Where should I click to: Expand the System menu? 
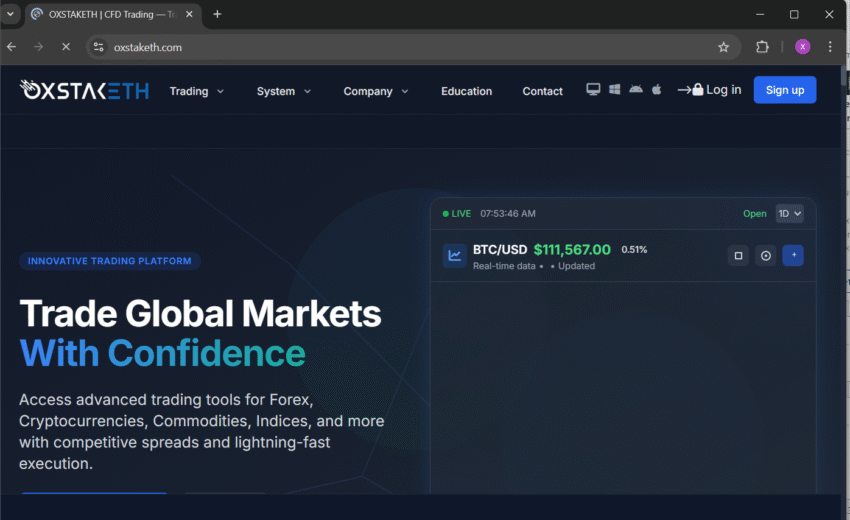click(x=284, y=91)
